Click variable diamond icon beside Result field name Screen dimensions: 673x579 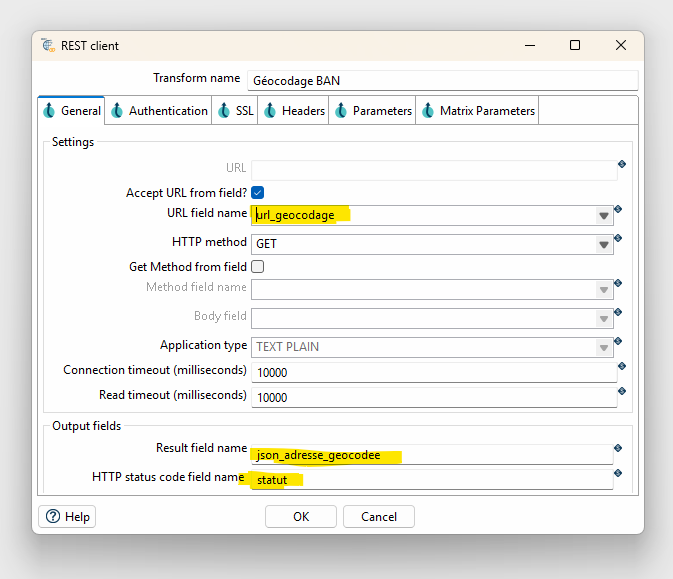[x=618, y=449]
